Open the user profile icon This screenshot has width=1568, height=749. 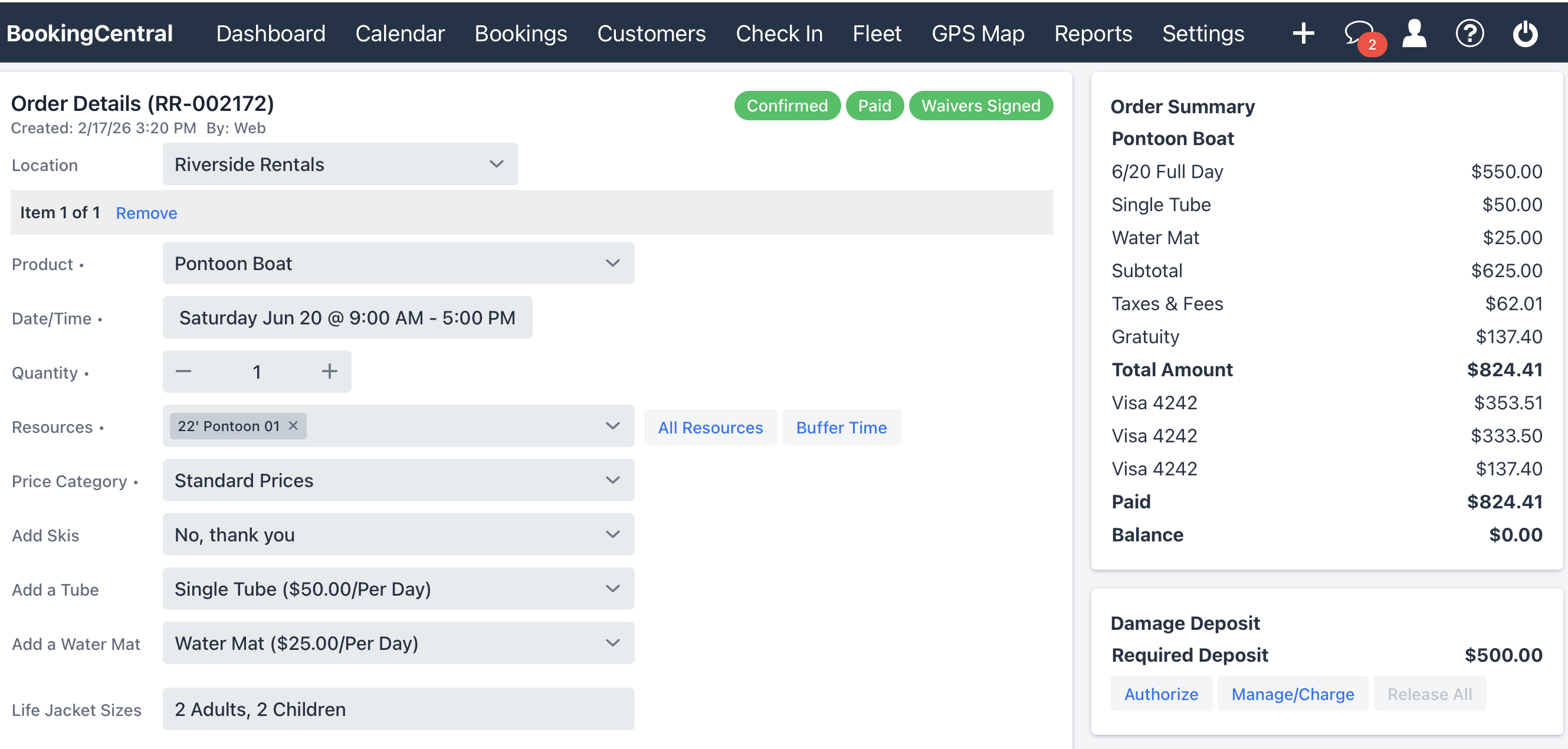point(1414,33)
